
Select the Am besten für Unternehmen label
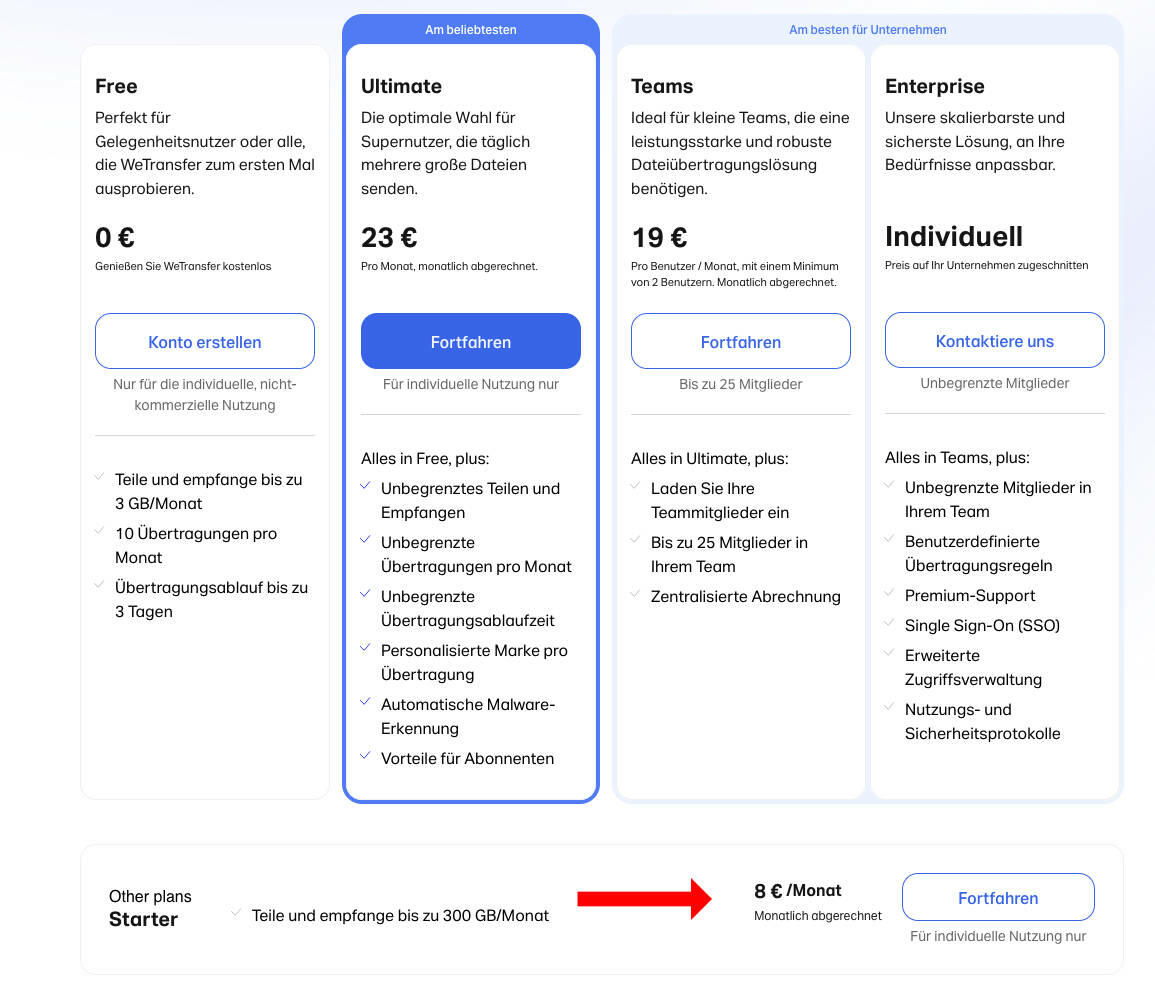click(868, 29)
